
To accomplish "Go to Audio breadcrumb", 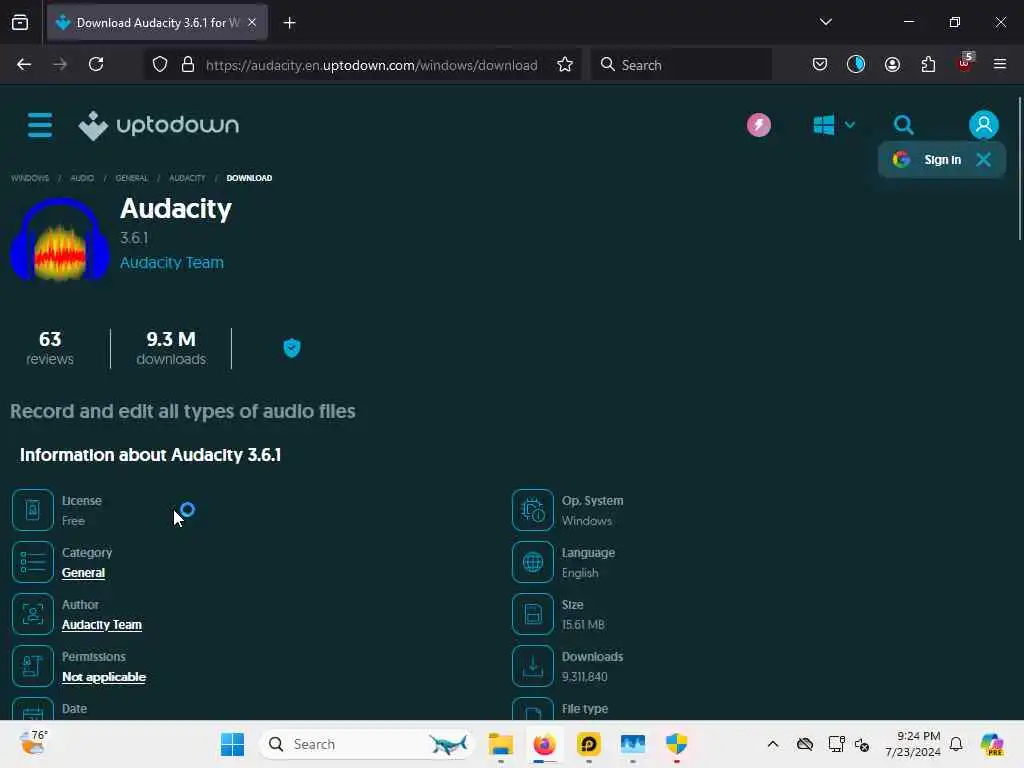I will pyautogui.click(x=82, y=178).
